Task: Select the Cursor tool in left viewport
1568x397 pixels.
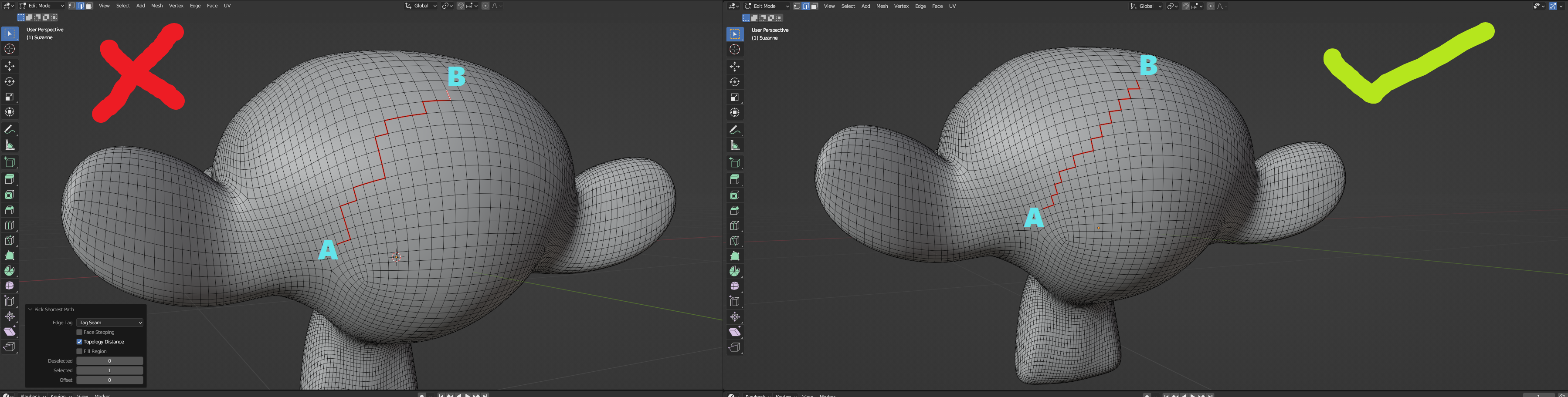Action: [10, 49]
